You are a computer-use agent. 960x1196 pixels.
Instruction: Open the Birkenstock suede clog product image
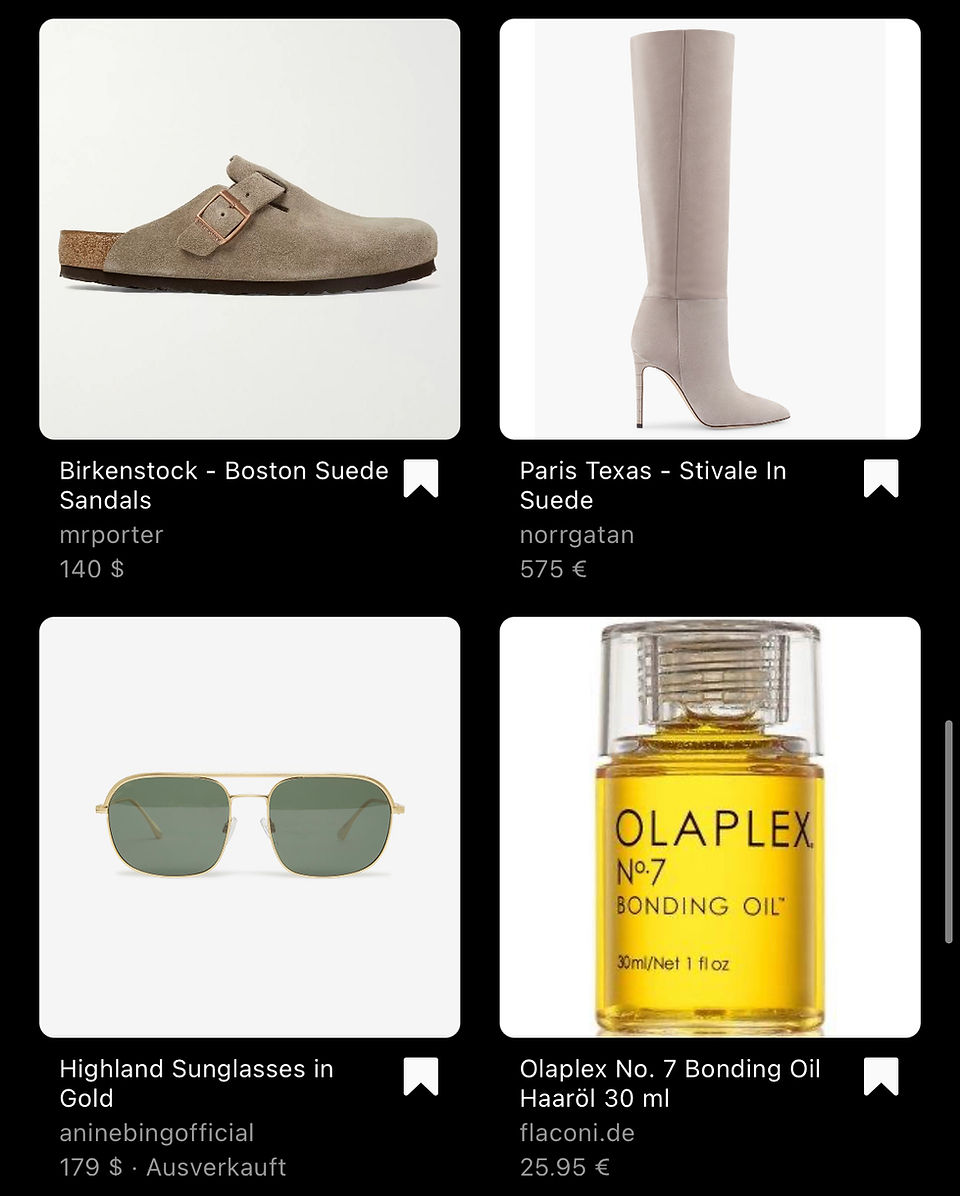point(249,229)
